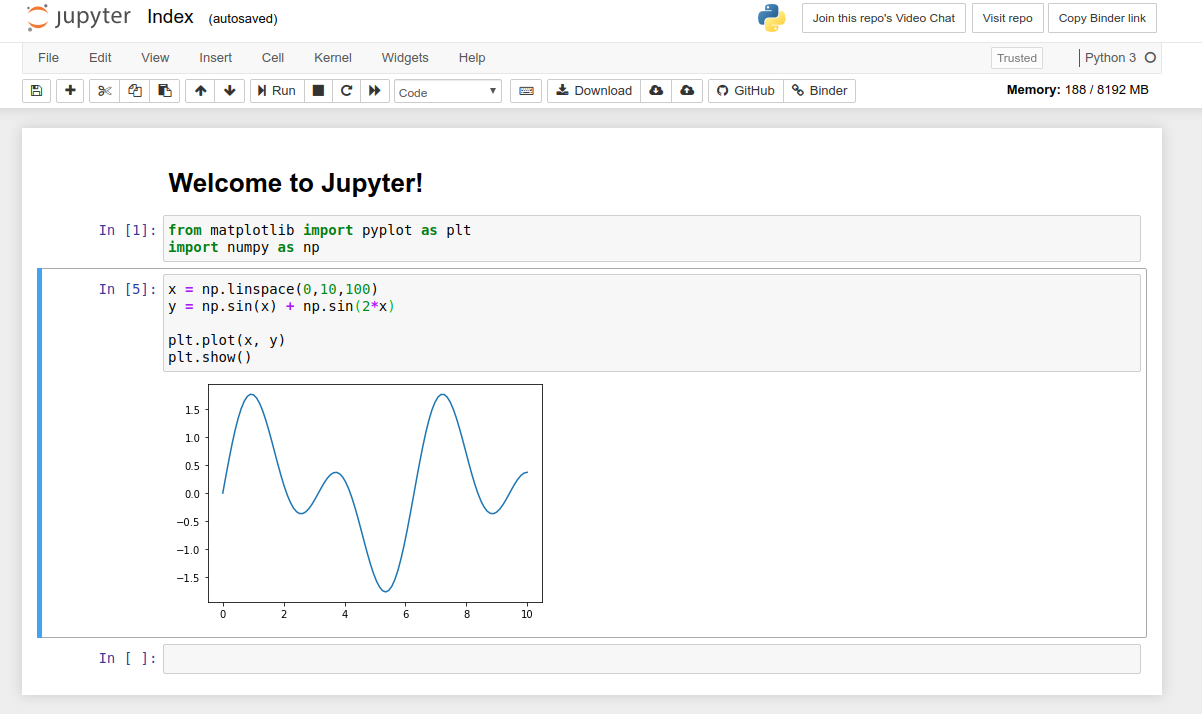This screenshot has width=1202, height=714.
Task: Select the empty input cell at the bottom
Action: 650,658
